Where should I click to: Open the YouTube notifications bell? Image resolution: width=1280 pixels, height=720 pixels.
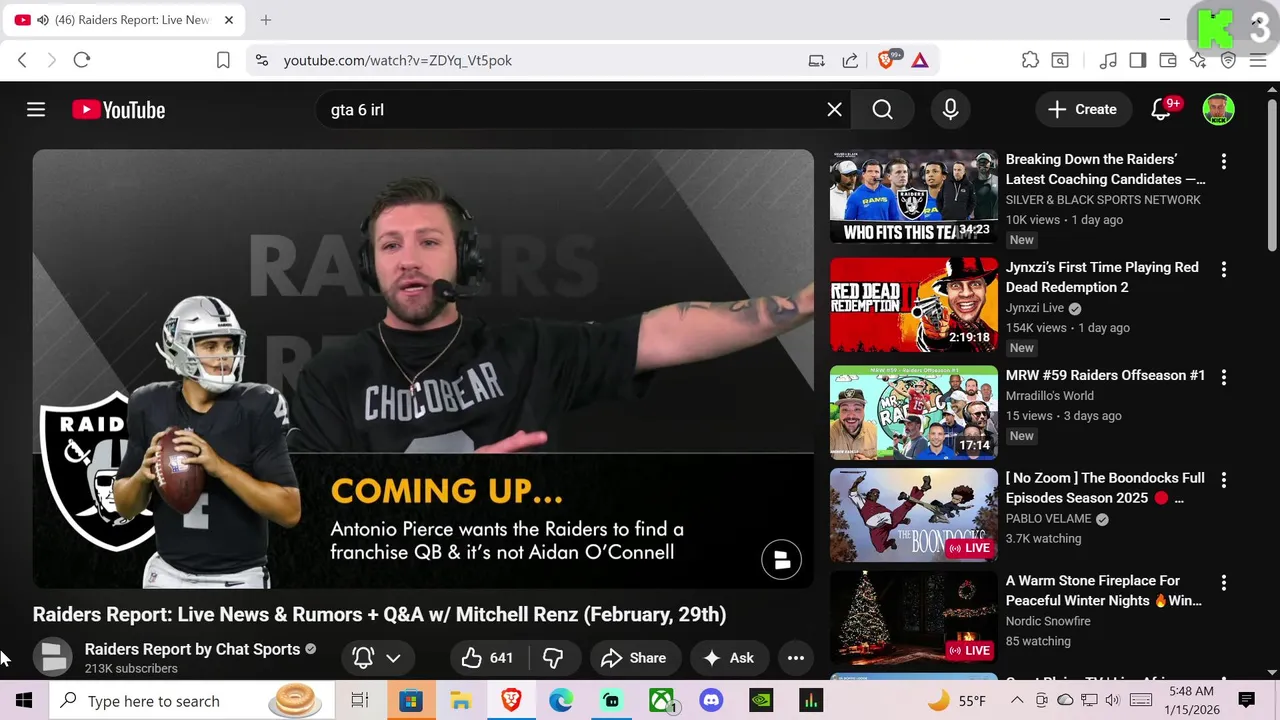[1161, 110]
